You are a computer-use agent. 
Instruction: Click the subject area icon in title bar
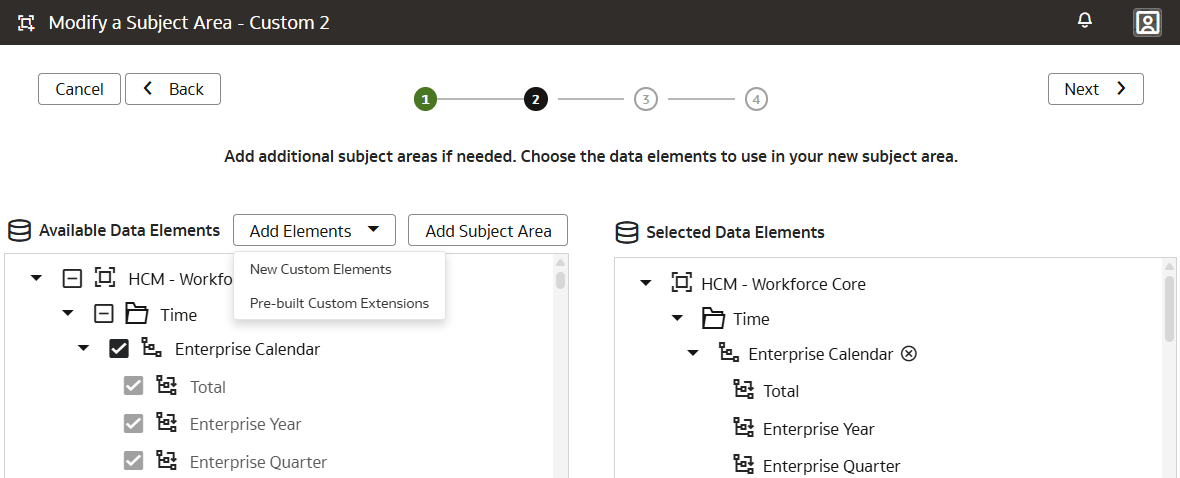coord(27,22)
